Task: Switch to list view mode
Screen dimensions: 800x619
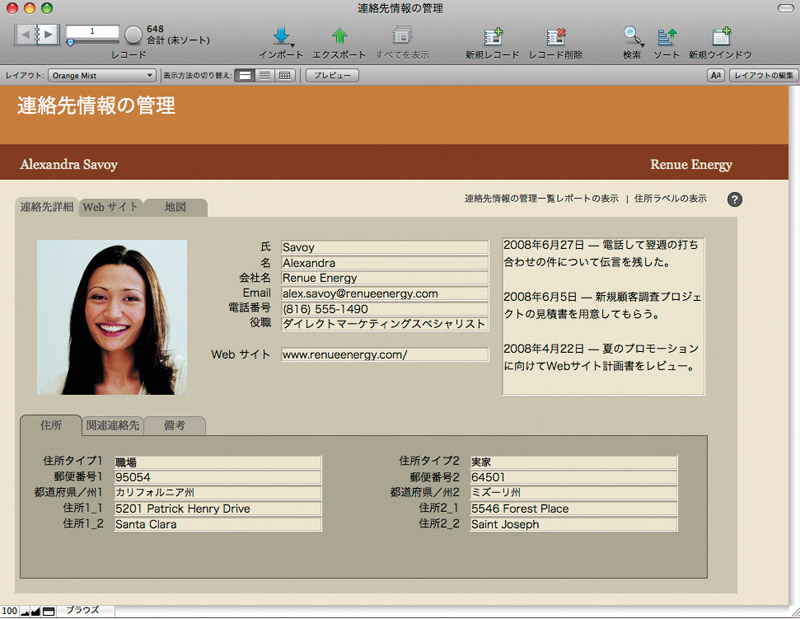Action: (x=264, y=75)
